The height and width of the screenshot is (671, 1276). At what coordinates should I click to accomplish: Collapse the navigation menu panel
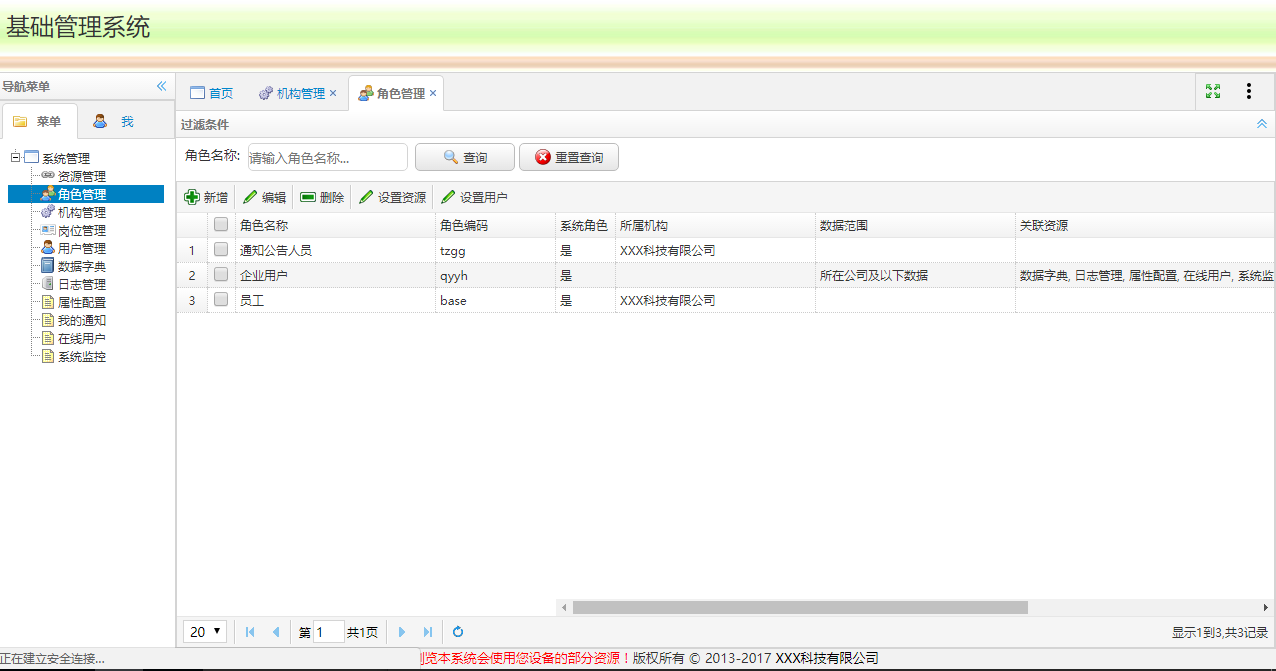pos(162,86)
